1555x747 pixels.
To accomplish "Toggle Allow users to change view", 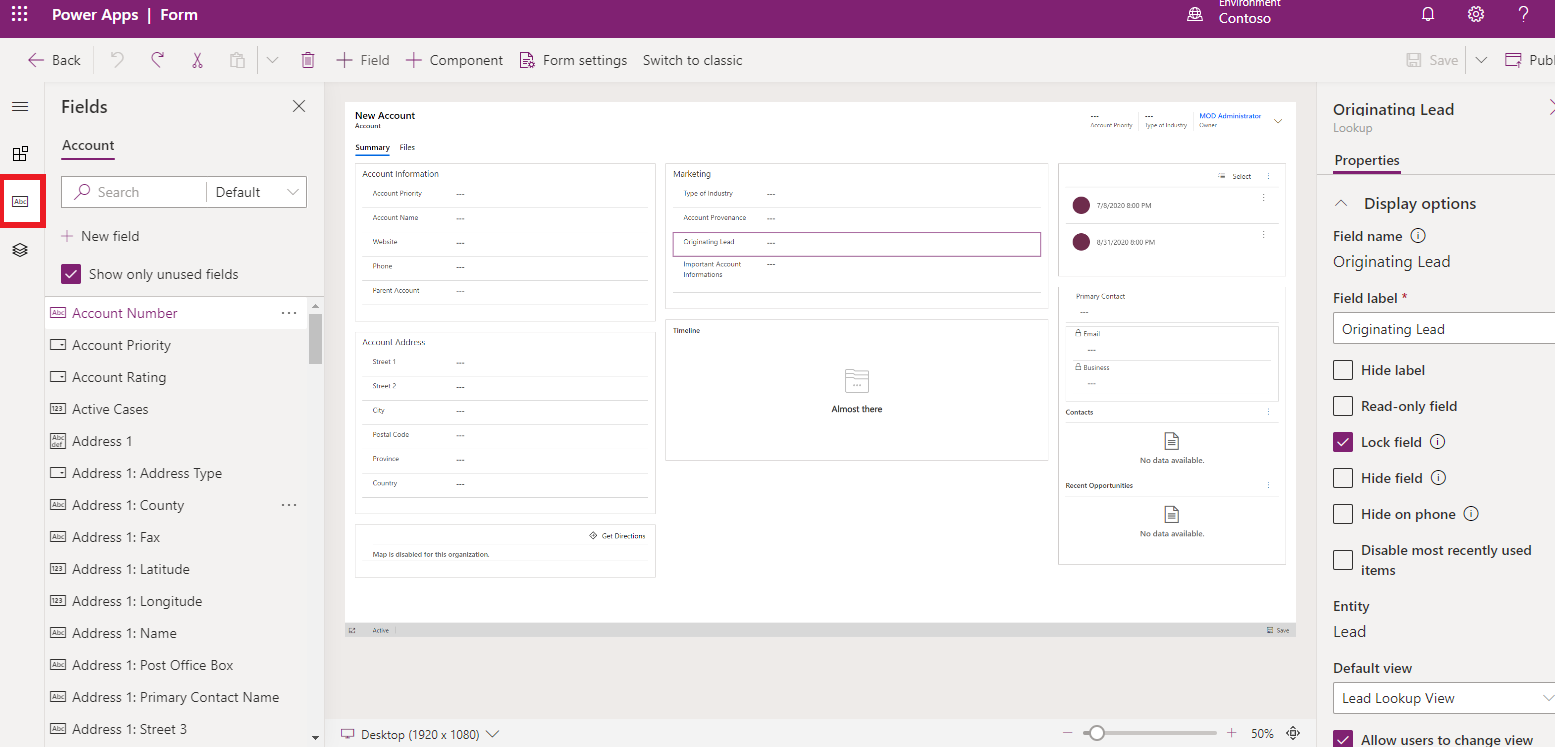I will (x=1343, y=740).
